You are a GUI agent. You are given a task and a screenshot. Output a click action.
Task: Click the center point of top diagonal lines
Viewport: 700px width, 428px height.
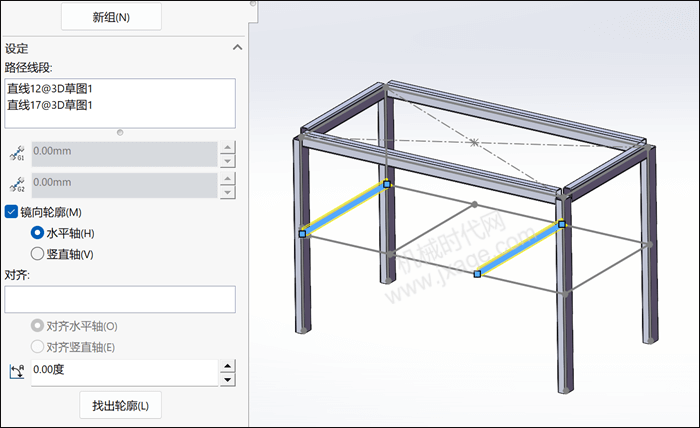pos(475,142)
